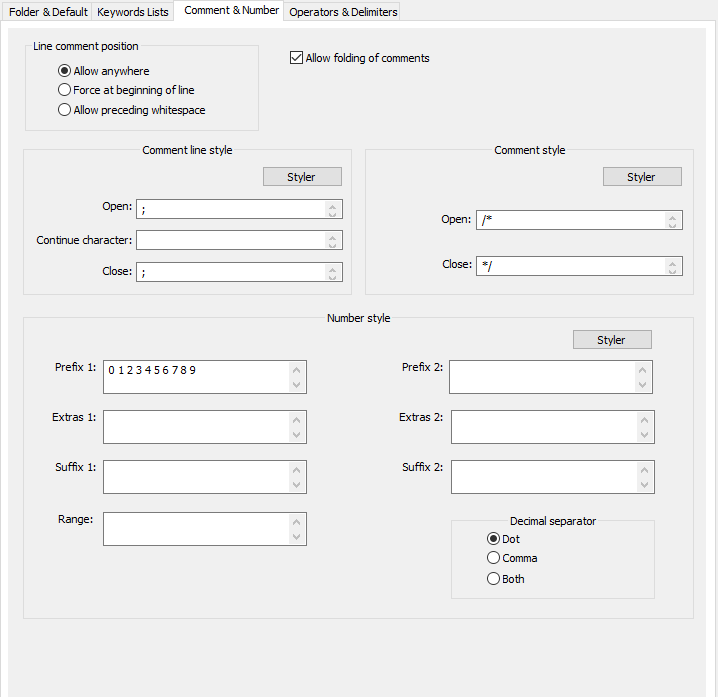This screenshot has width=718, height=697.
Task: Switch to the Folder & Default tab
Action: (x=48, y=12)
